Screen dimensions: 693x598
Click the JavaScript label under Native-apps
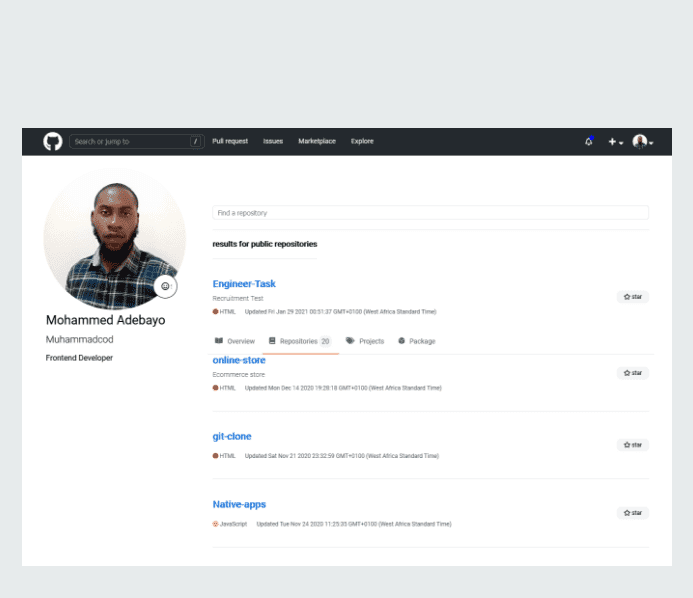[x=233, y=524]
